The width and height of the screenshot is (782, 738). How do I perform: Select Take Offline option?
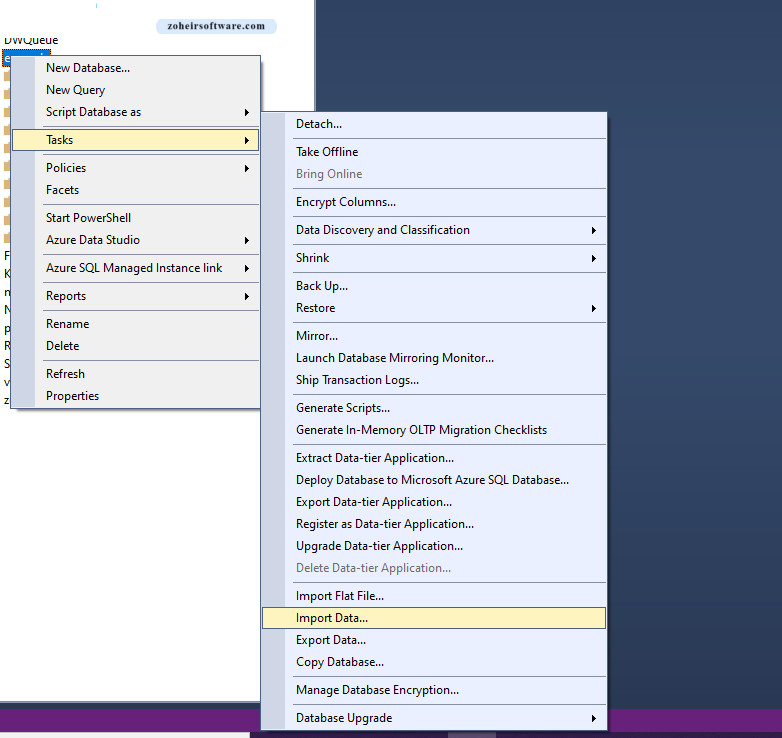[327, 152]
